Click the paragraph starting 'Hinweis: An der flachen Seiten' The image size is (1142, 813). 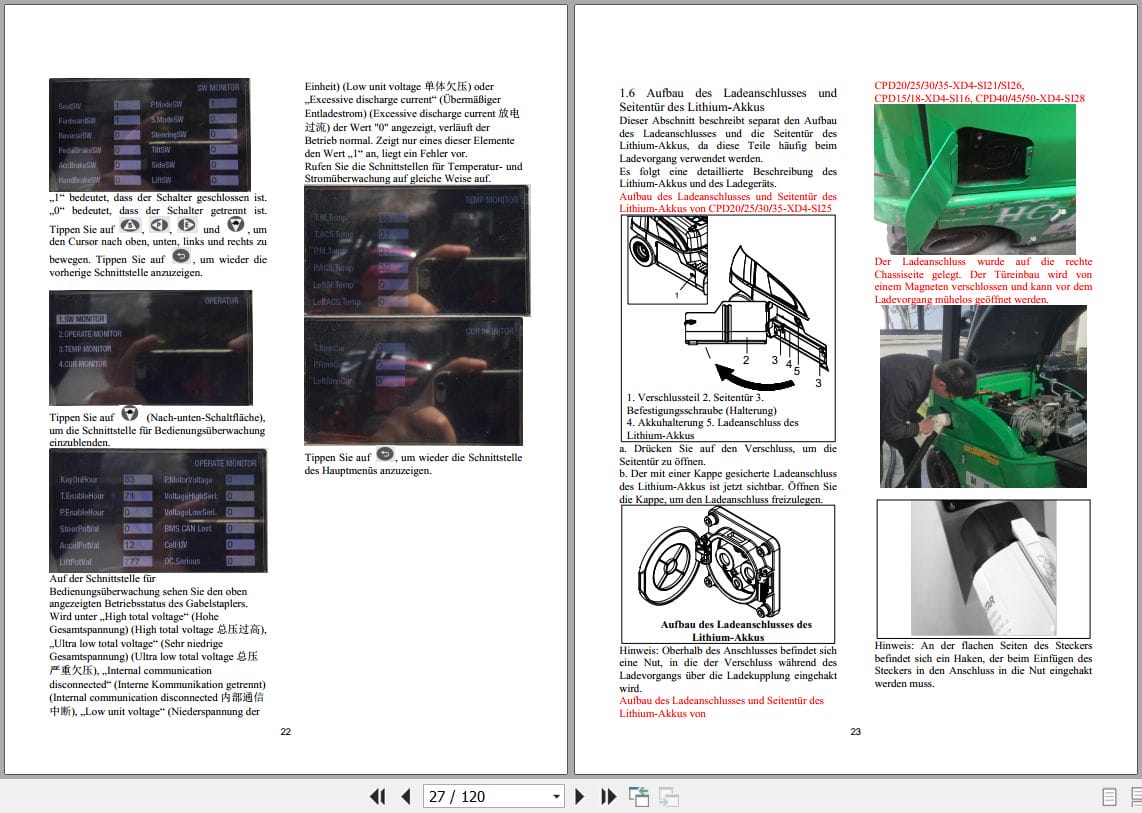click(x=983, y=664)
